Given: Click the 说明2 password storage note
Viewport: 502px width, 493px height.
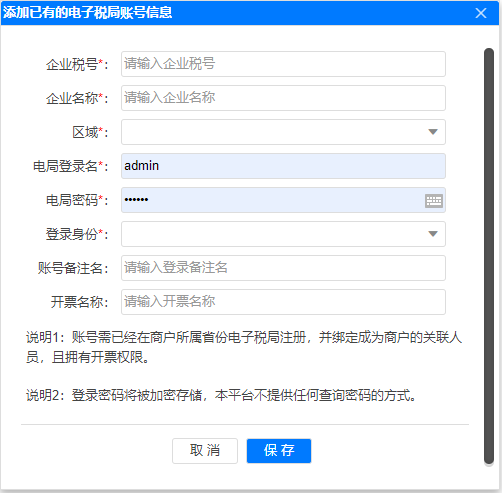Looking at the screenshot, I should coord(221,395).
